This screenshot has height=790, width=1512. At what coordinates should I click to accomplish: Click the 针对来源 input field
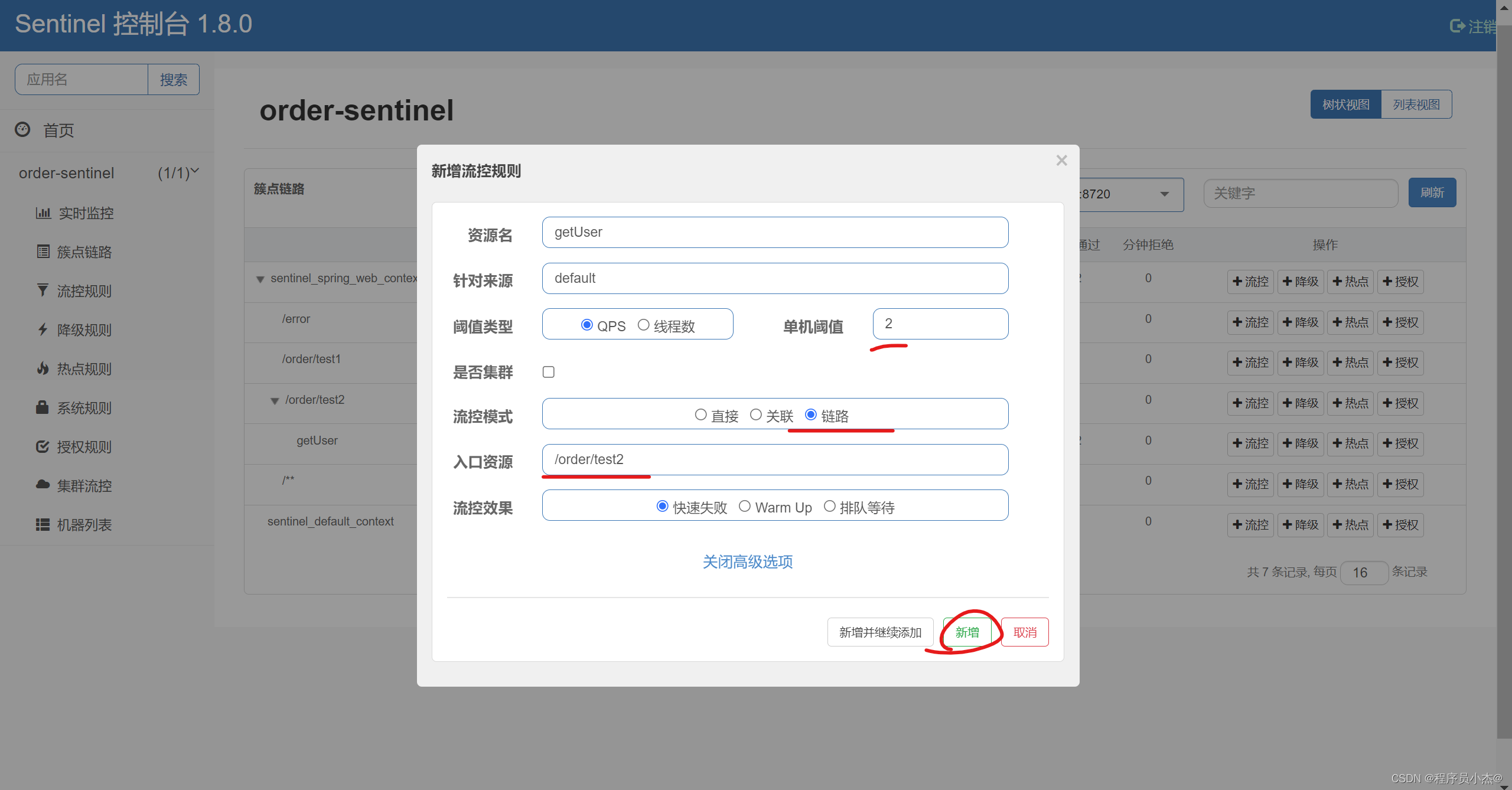[775, 278]
